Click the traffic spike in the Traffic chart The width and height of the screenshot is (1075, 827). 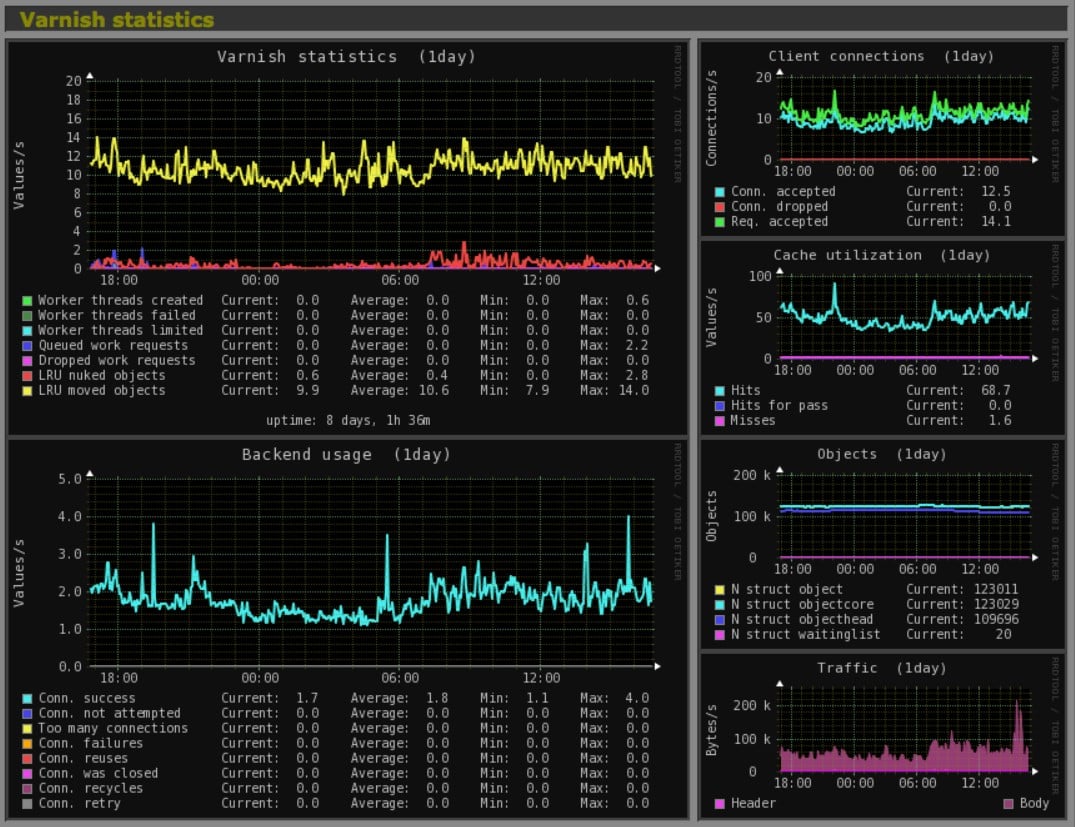(1019, 734)
